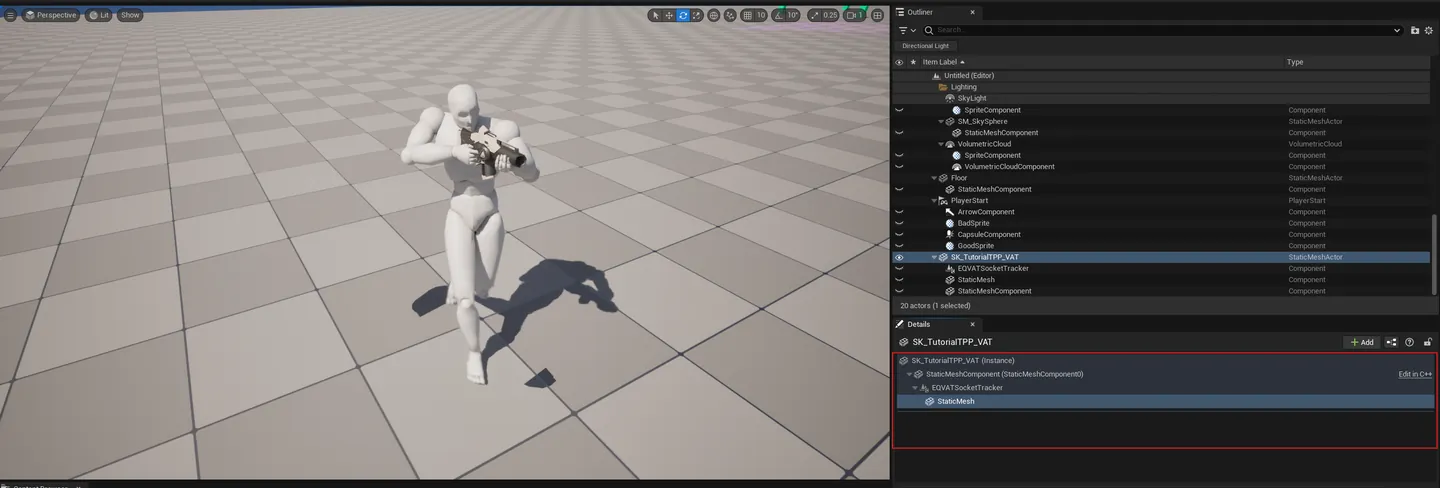Screen dimensions: 1440x488
Task: Toggle the Details panel lock icon
Action: click(1429, 342)
